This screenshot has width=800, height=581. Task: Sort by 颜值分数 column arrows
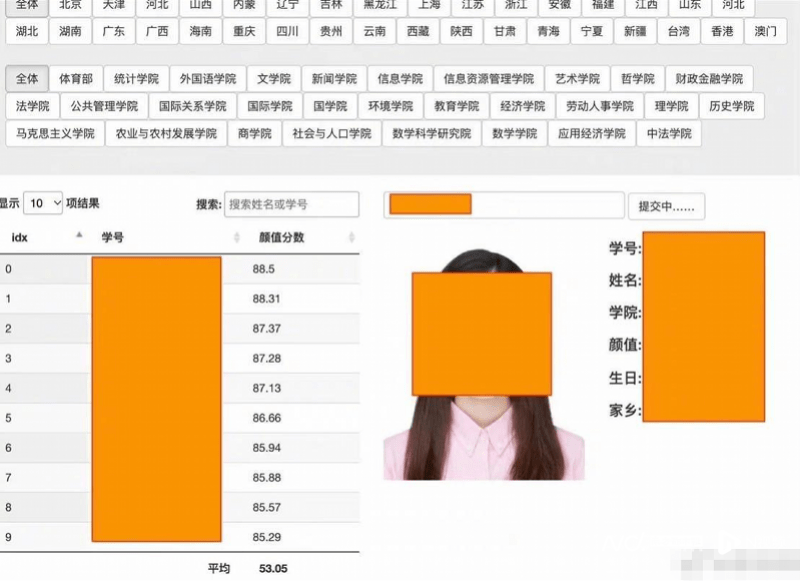tap(352, 237)
